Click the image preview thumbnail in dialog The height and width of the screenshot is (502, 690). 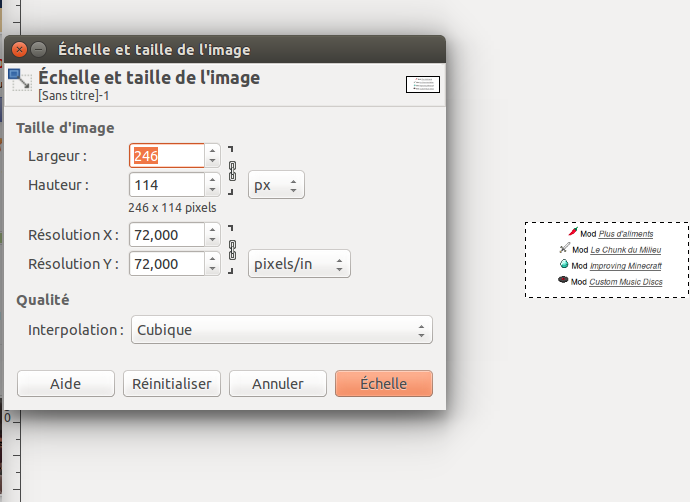(x=423, y=84)
